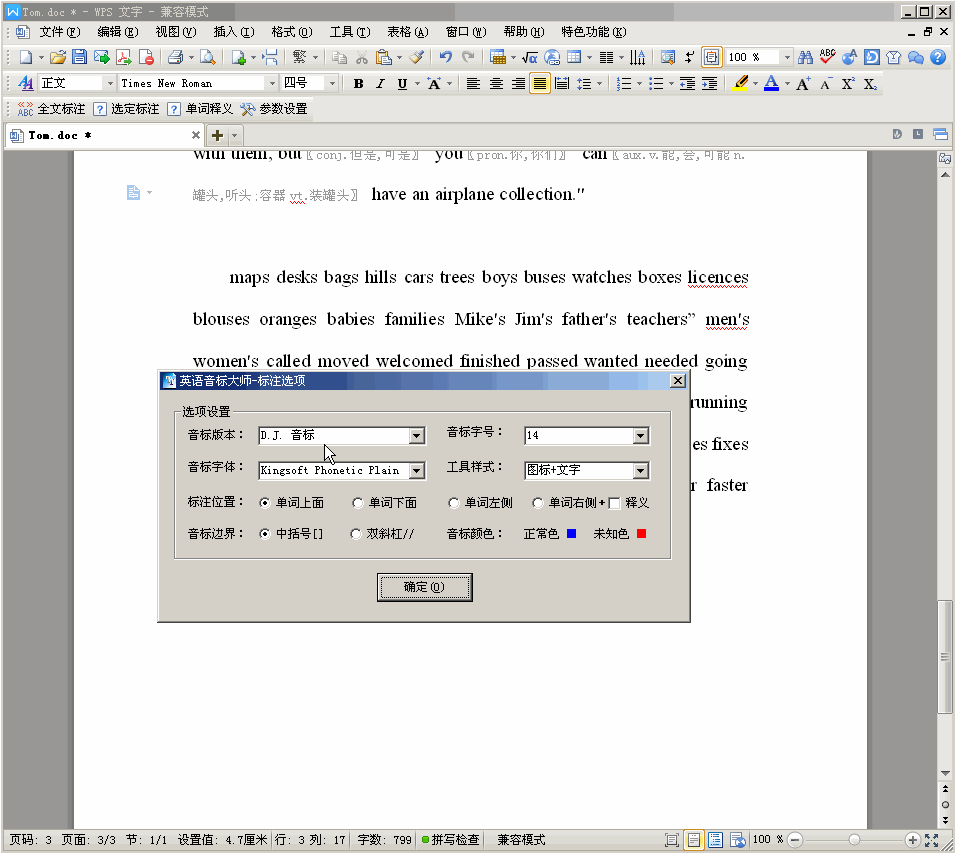The image size is (955, 853).
Task: Choose 中括号[] phonetic boundary
Action: pos(265,534)
